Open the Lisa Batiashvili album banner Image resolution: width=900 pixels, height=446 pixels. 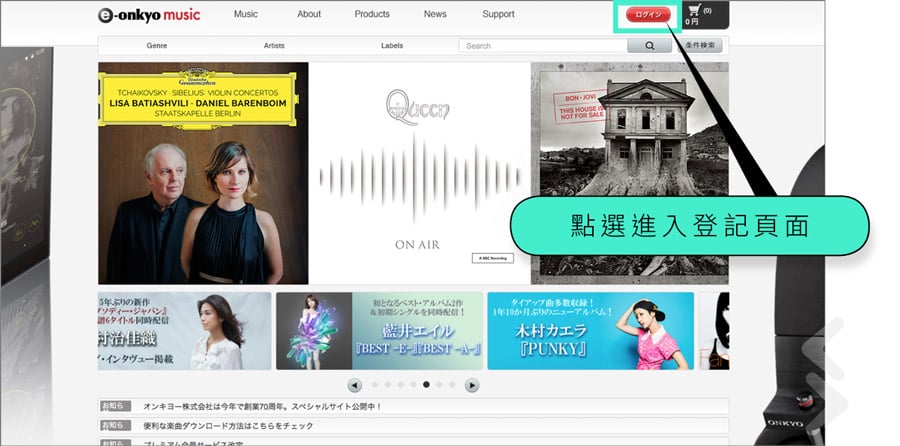point(203,173)
